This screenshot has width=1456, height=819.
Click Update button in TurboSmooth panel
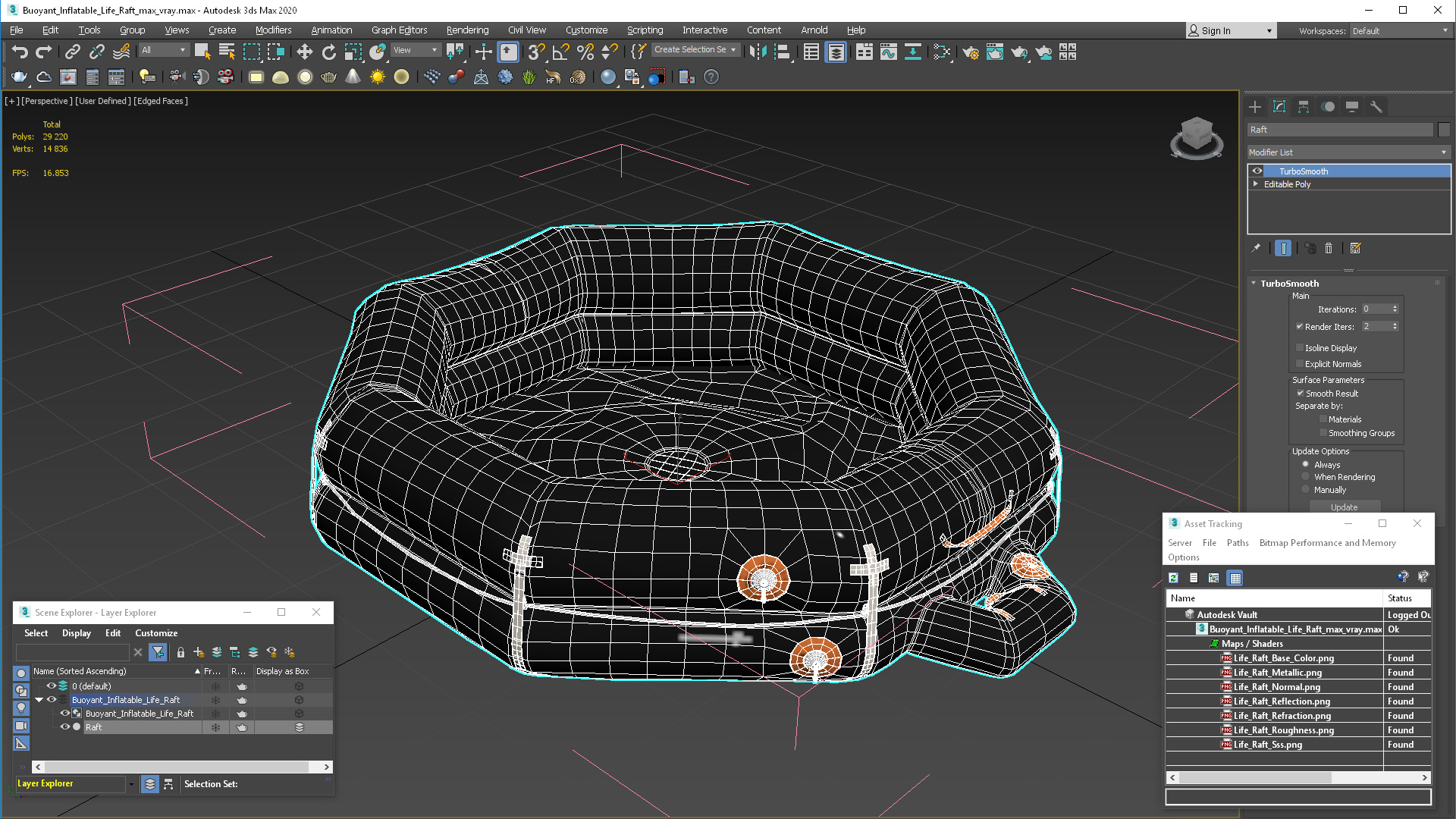(x=1344, y=506)
